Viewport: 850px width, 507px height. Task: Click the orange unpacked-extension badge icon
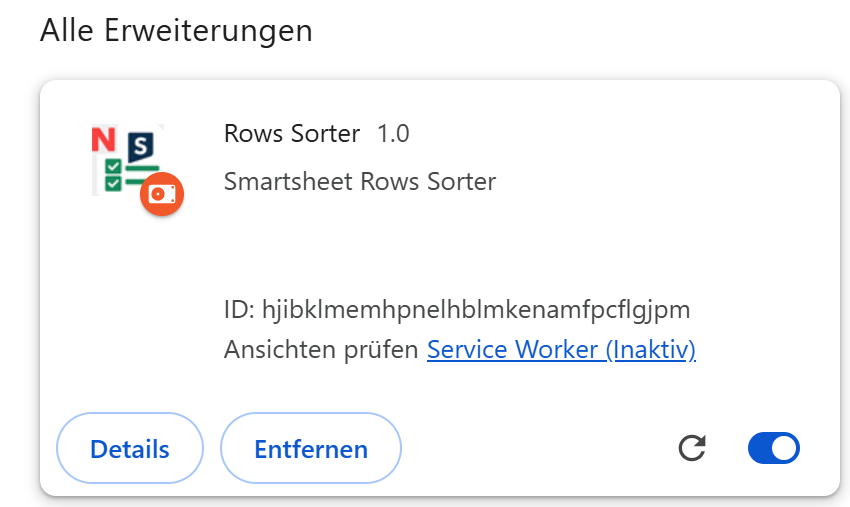161,193
